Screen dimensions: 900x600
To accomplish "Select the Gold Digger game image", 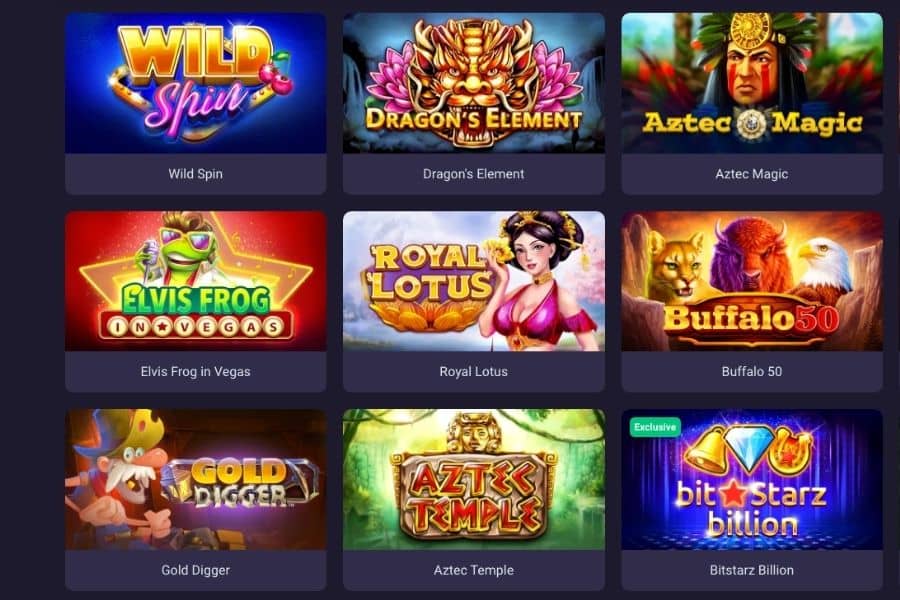I will [x=196, y=479].
